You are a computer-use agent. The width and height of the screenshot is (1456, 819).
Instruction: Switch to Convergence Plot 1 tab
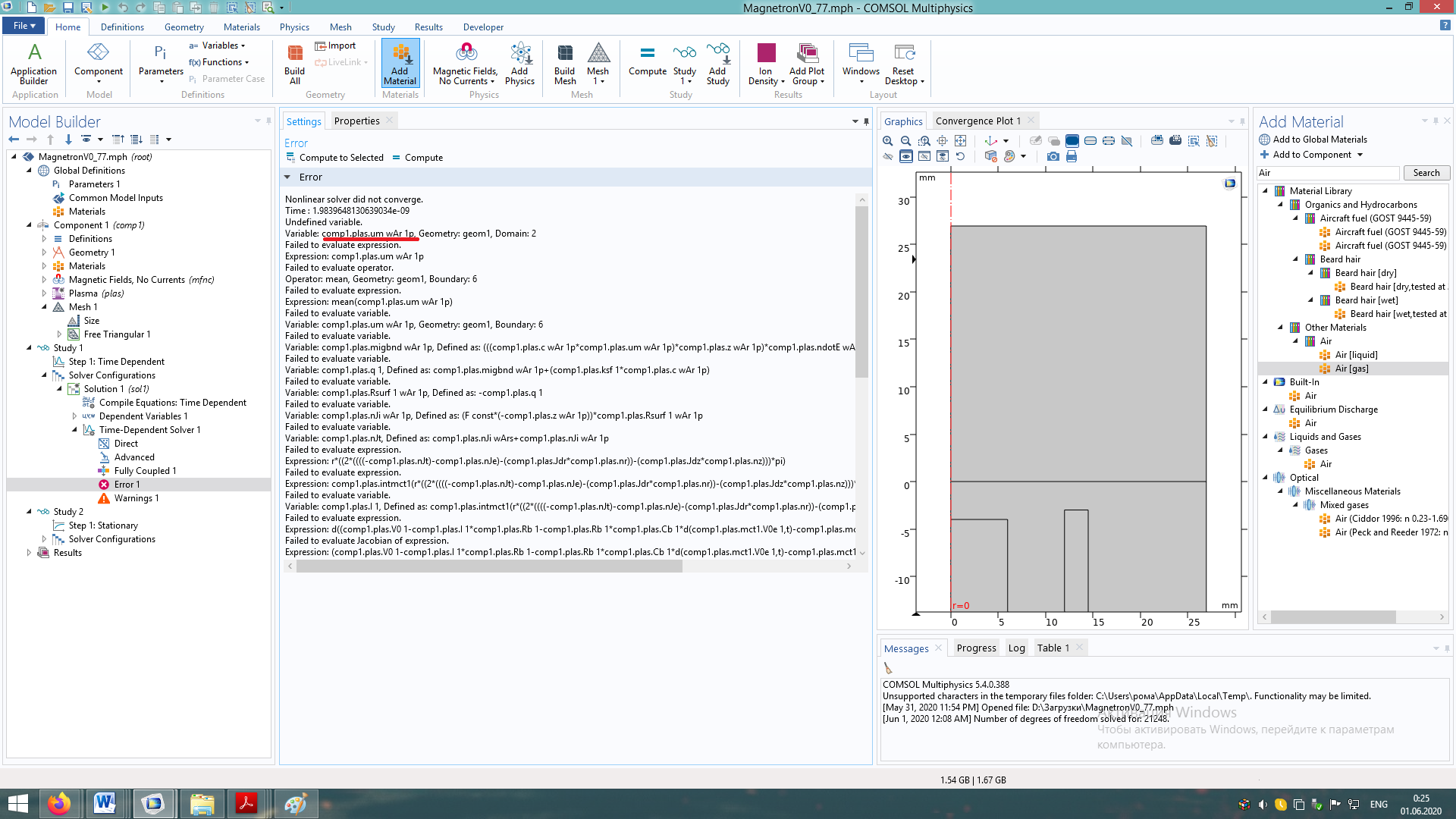click(977, 121)
